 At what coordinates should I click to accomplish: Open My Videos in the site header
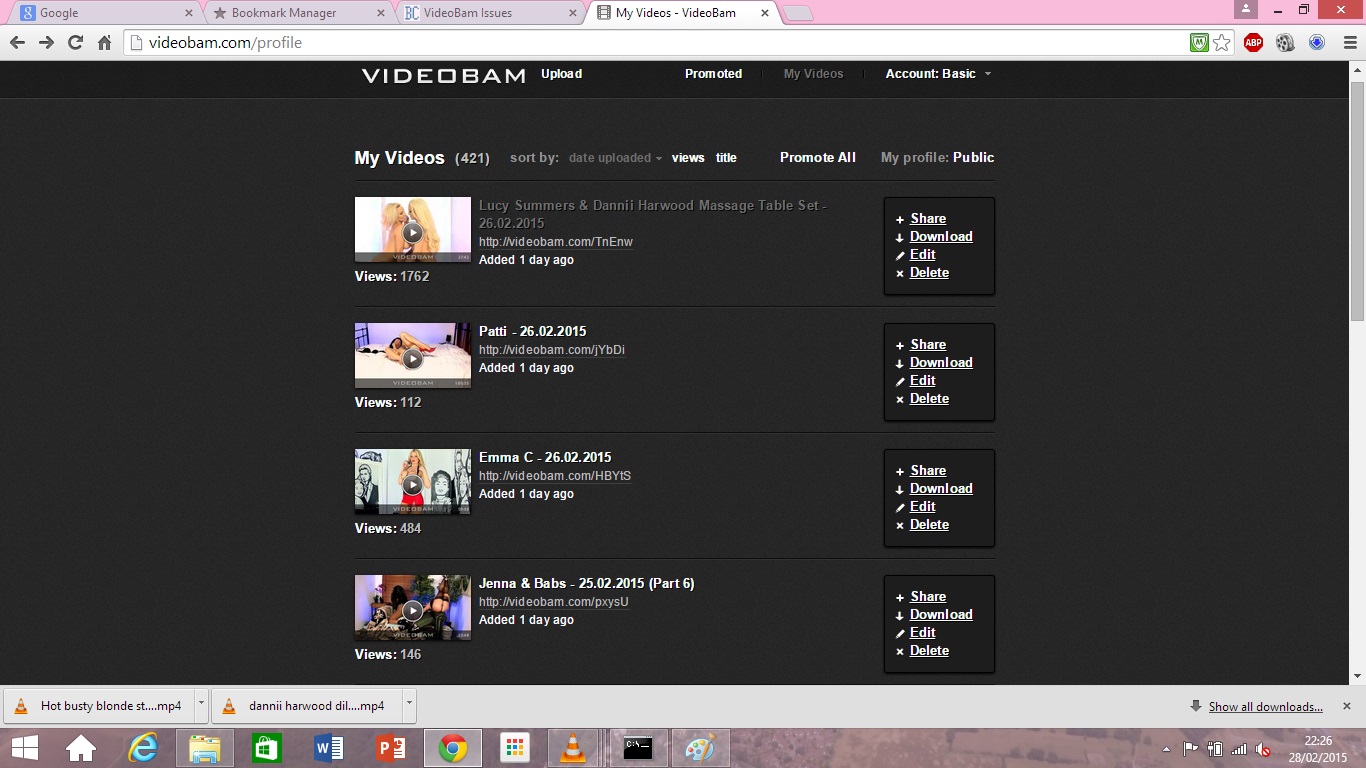813,74
